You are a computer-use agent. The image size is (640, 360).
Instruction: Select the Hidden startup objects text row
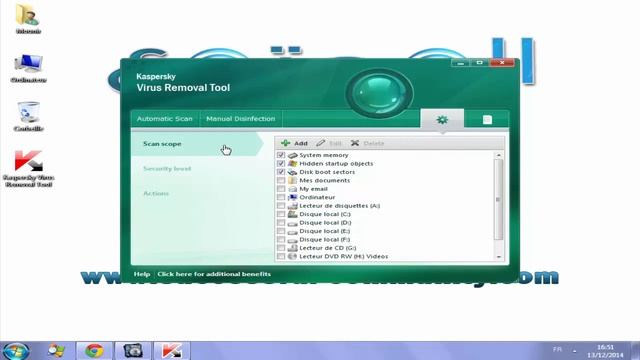(x=336, y=163)
